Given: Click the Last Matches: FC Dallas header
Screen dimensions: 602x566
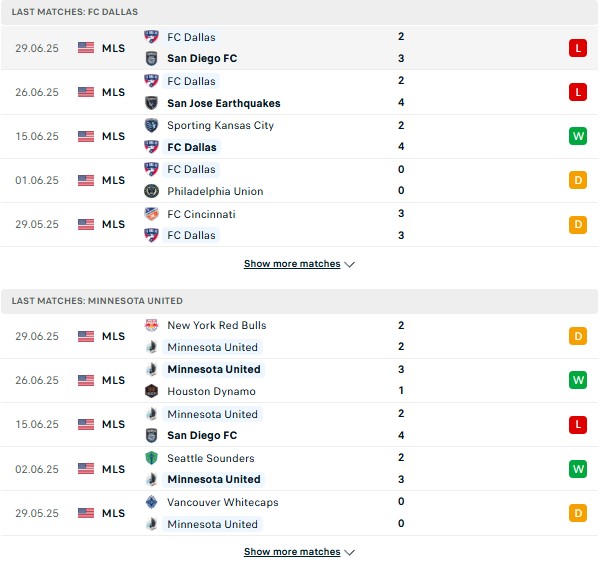Looking at the screenshot, I should (x=75, y=12).
